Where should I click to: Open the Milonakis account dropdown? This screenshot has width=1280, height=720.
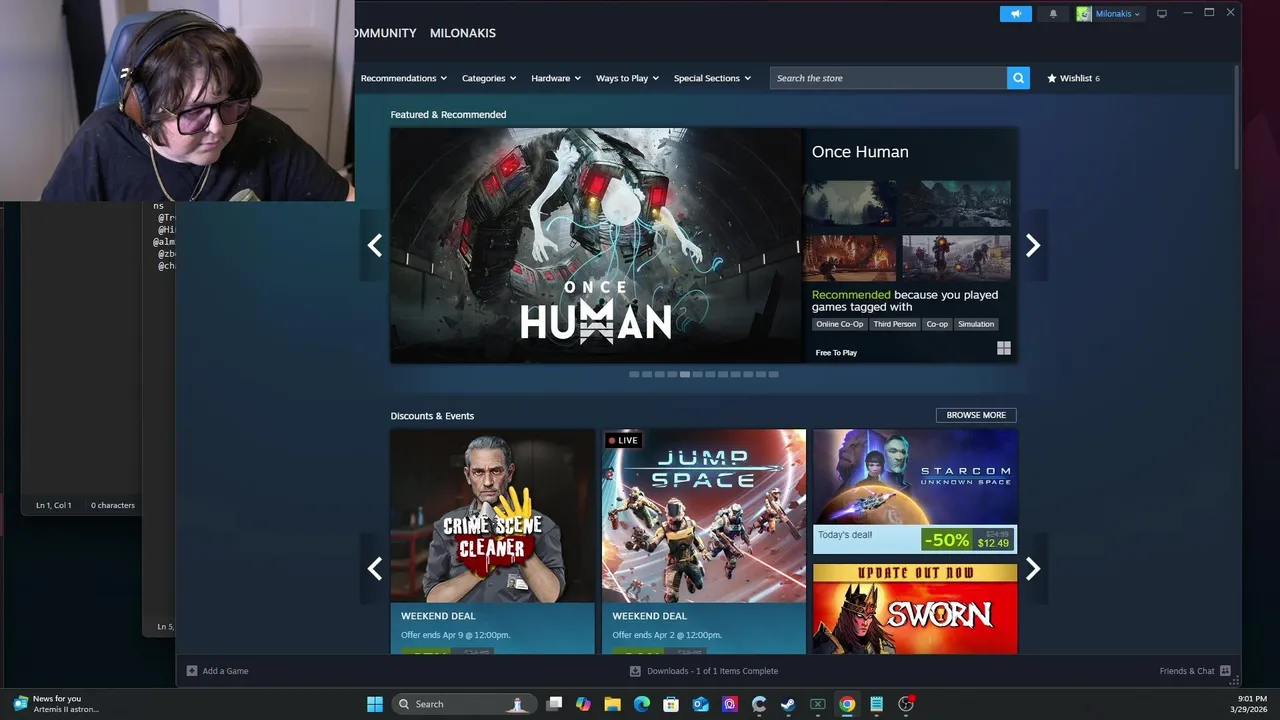point(1110,14)
